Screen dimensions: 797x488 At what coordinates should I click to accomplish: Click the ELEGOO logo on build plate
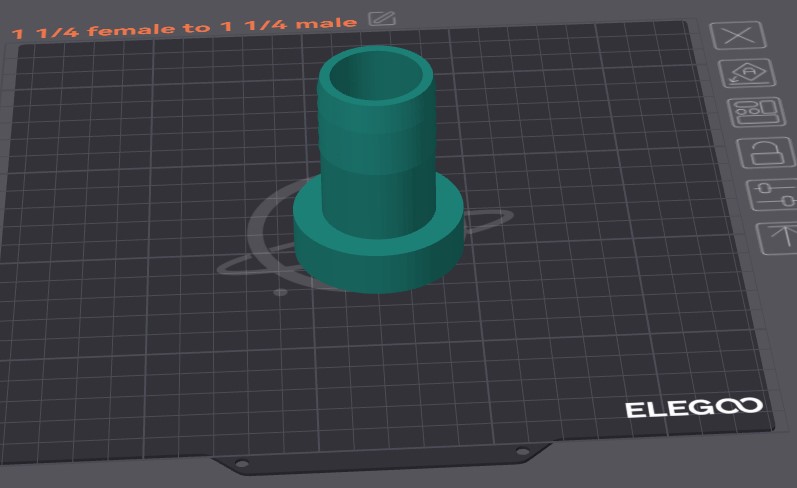tap(694, 408)
